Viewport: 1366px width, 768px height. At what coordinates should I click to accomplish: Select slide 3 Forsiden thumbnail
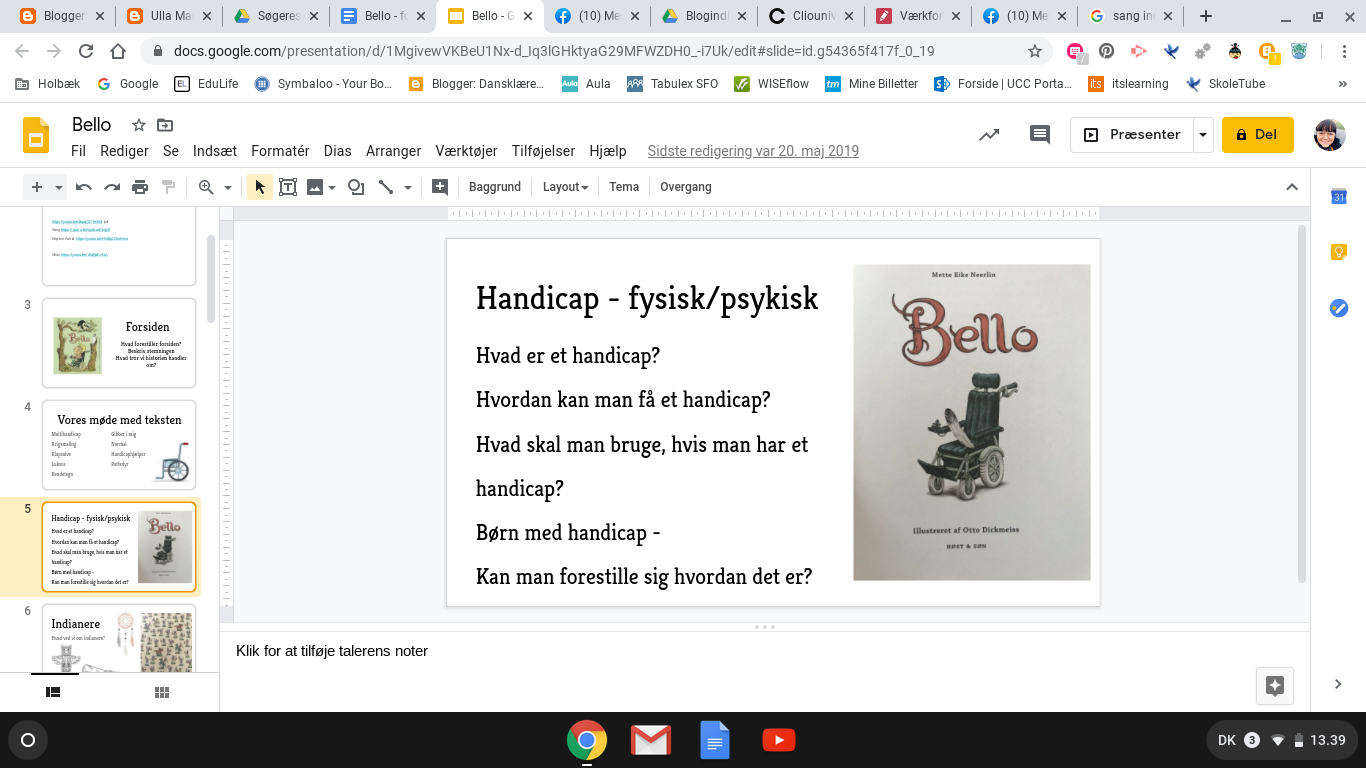pos(119,343)
